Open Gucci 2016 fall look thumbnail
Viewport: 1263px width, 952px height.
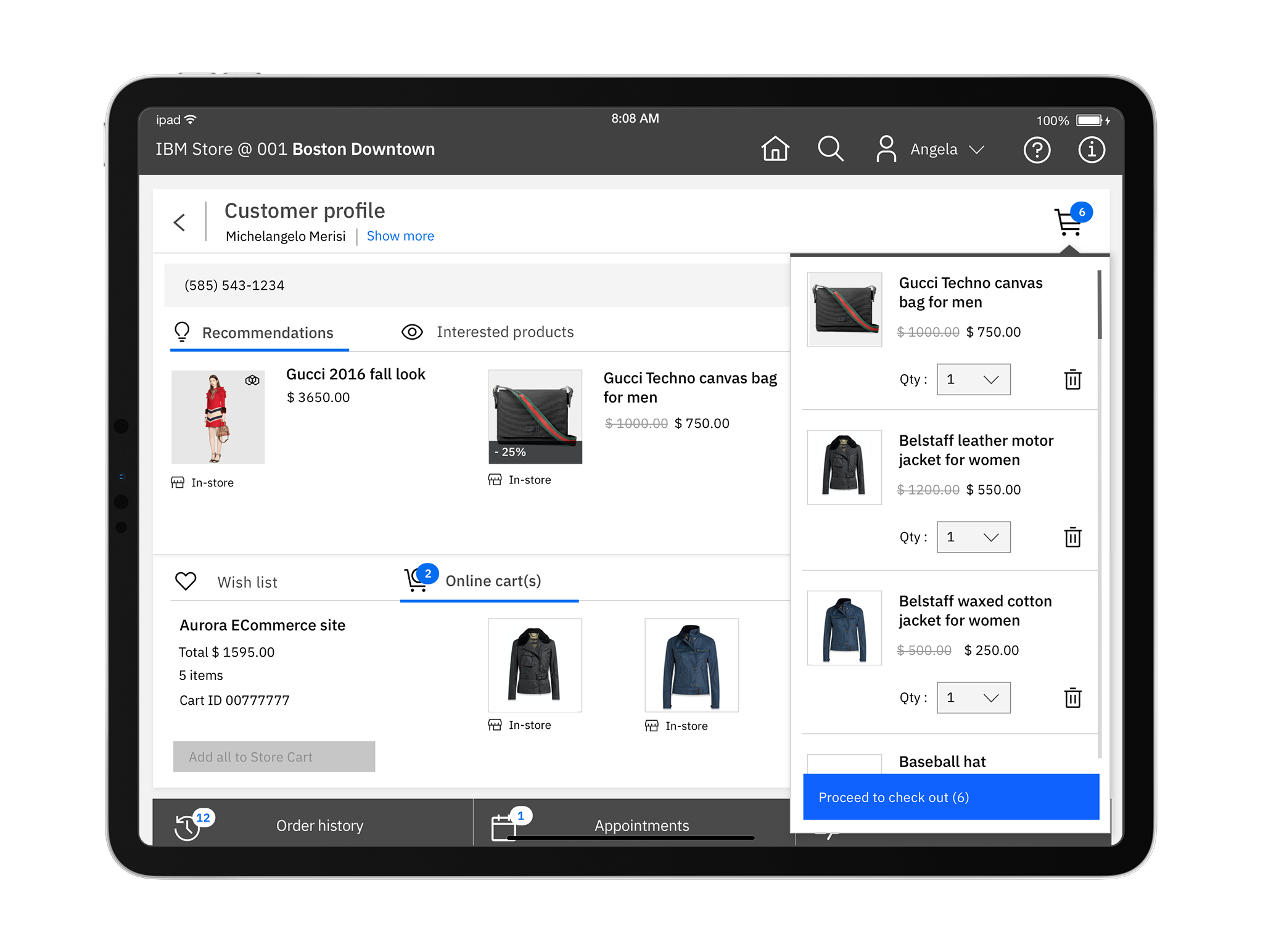point(218,417)
